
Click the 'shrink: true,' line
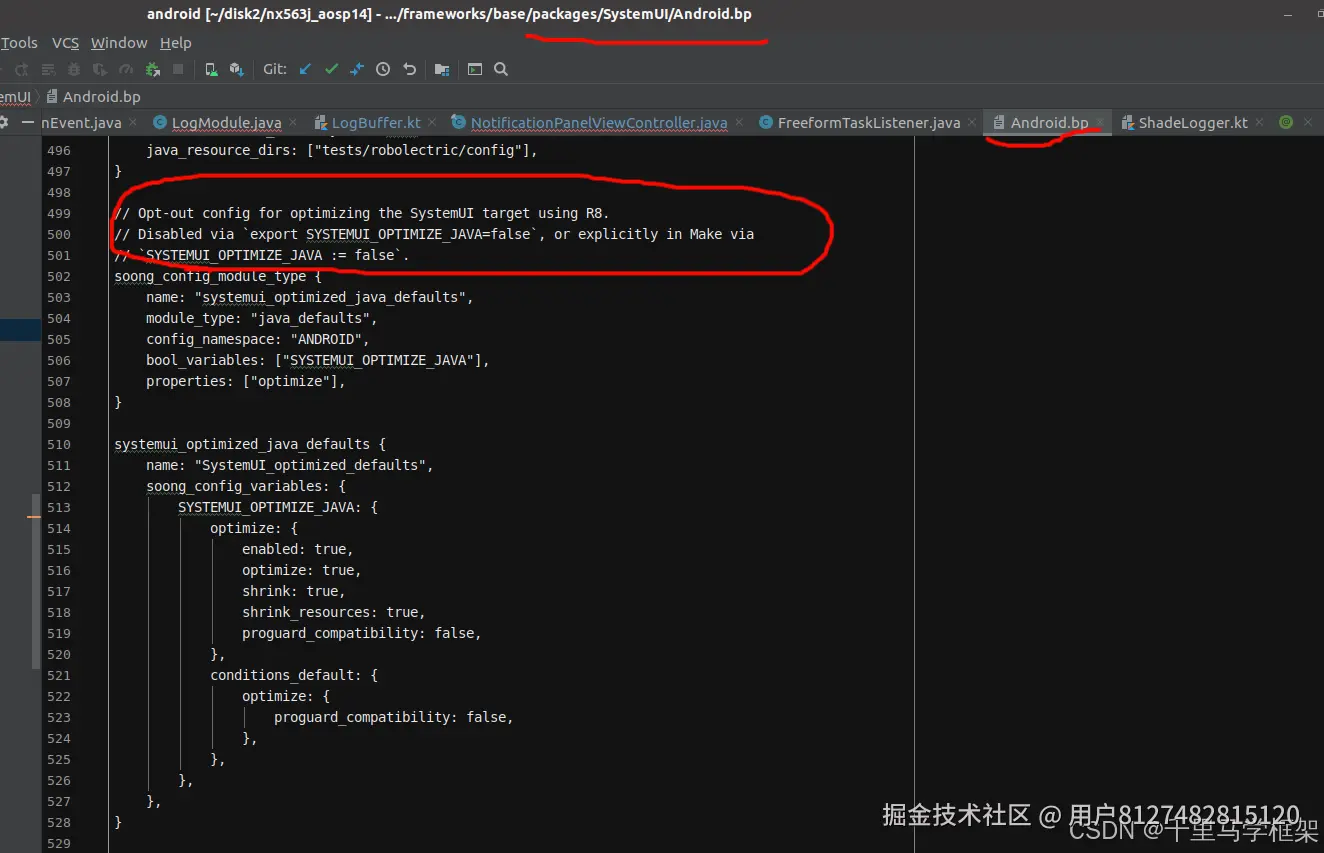[293, 591]
